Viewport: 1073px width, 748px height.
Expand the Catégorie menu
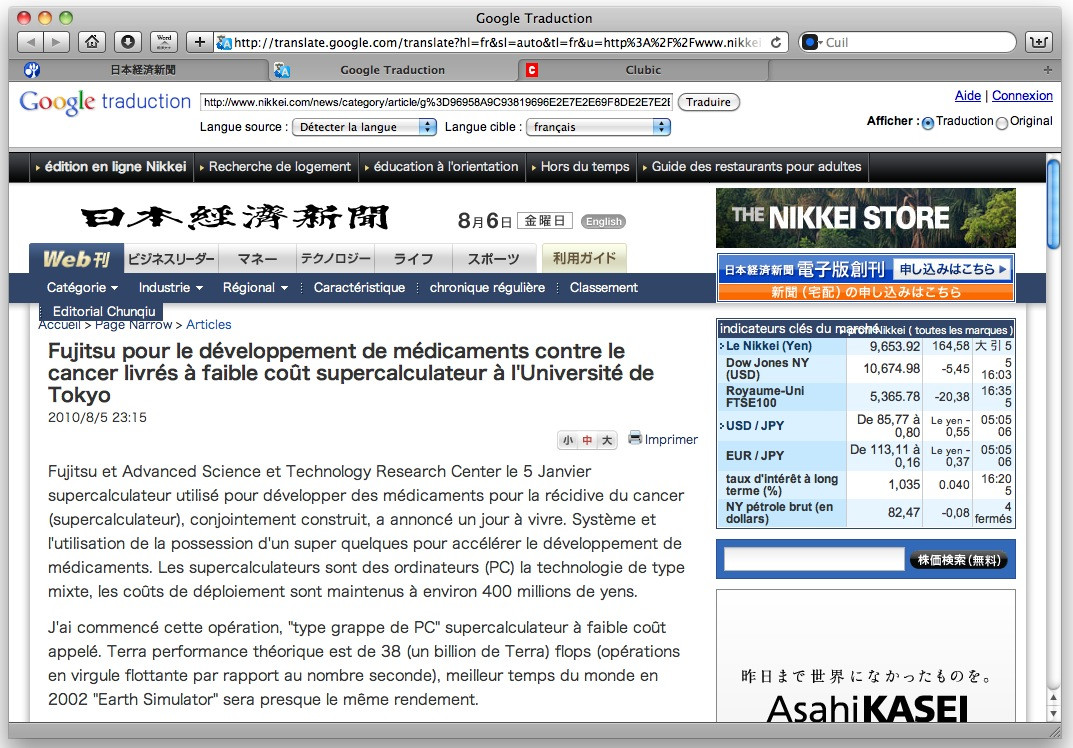(x=82, y=287)
